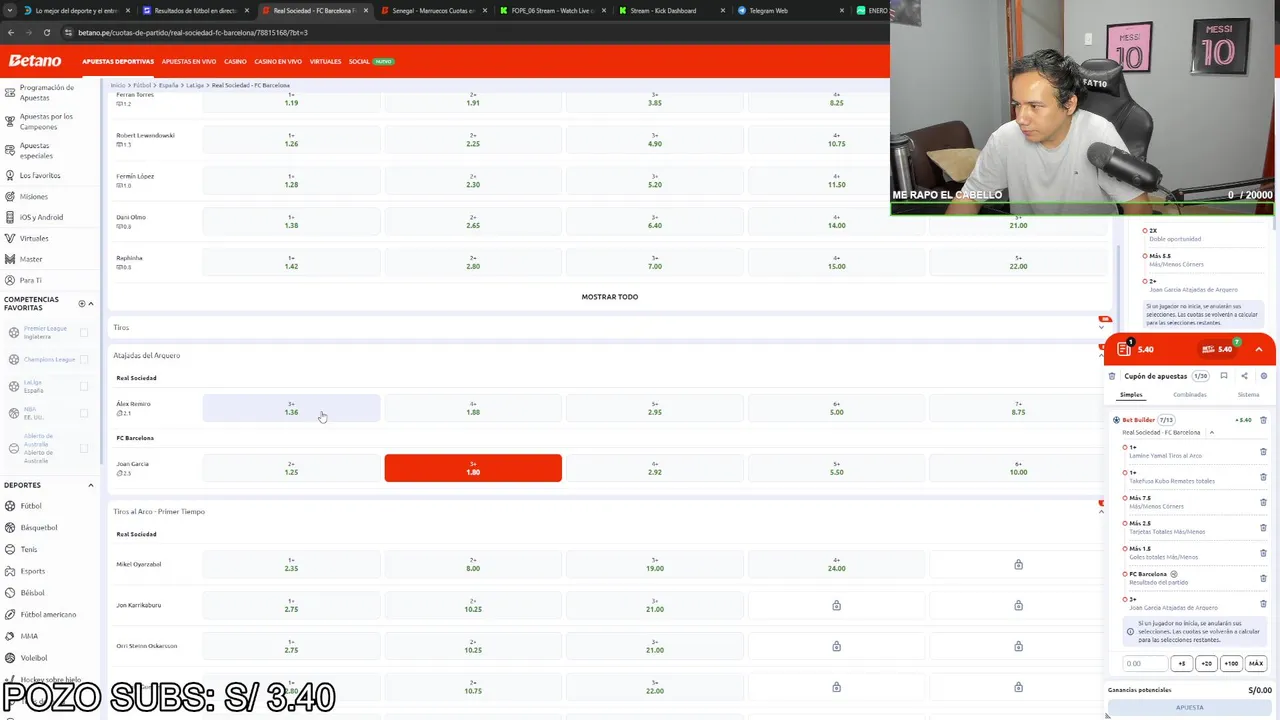Switch to the Sistema bet slip tab

pyautogui.click(x=1249, y=395)
